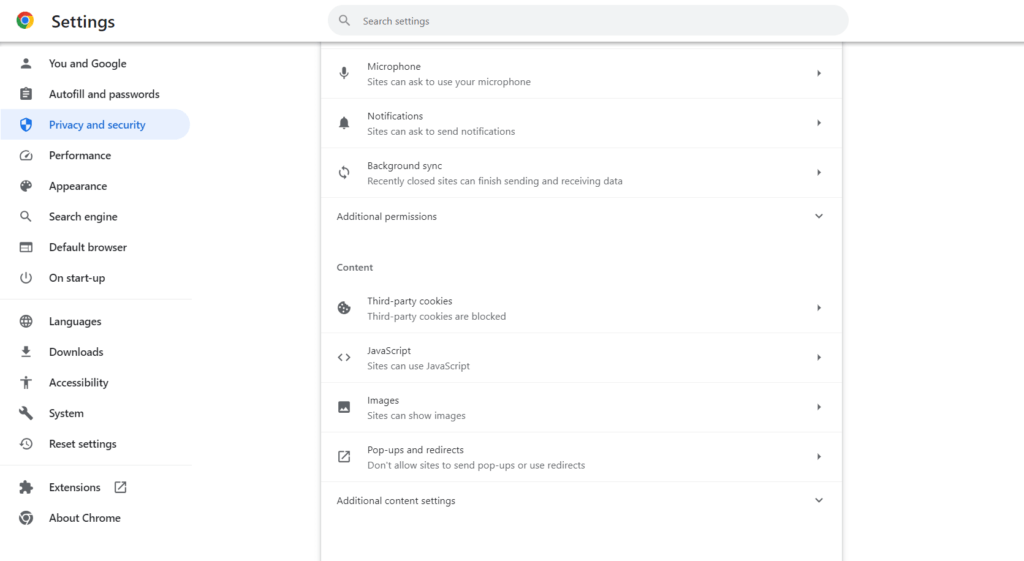Screen dimensions: 1024x561
Task: Click the Notifications bell icon
Action: (x=344, y=123)
